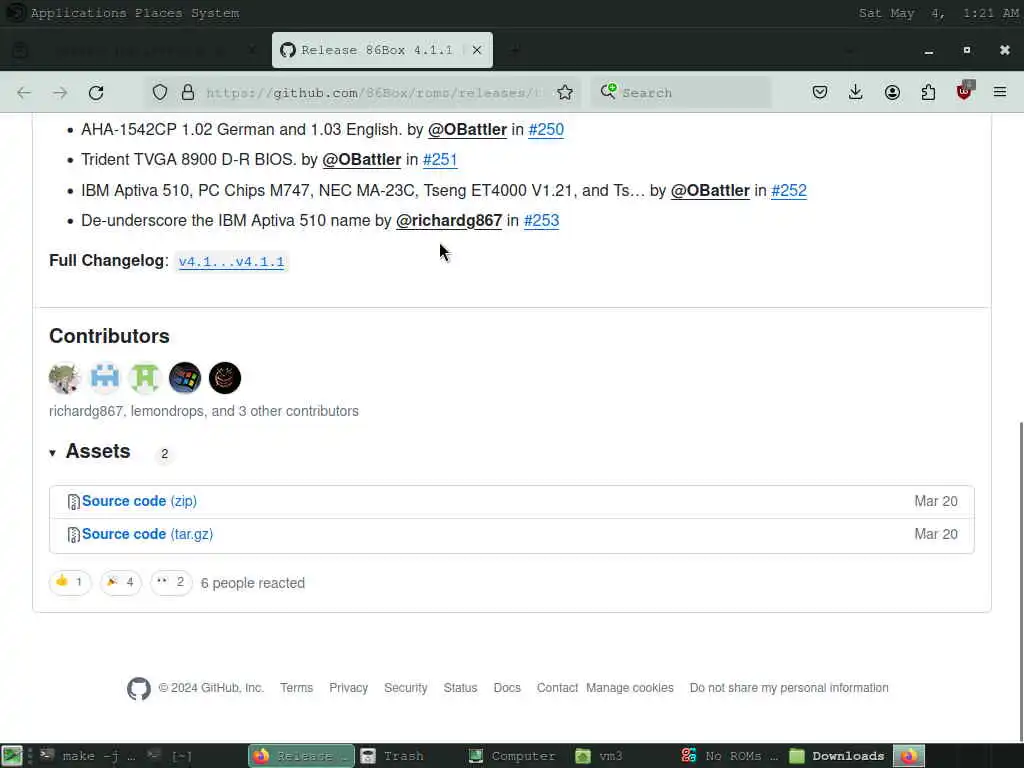Open the Contact footer link
This screenshot has width=1024, height=768.
point(557,688)
